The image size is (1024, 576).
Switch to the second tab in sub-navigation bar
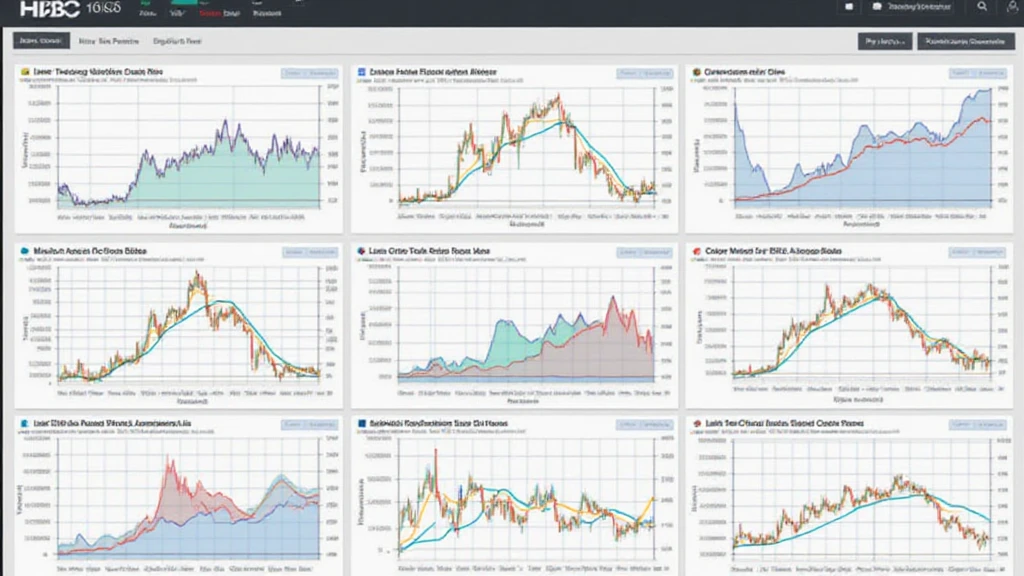pos(108,42)
